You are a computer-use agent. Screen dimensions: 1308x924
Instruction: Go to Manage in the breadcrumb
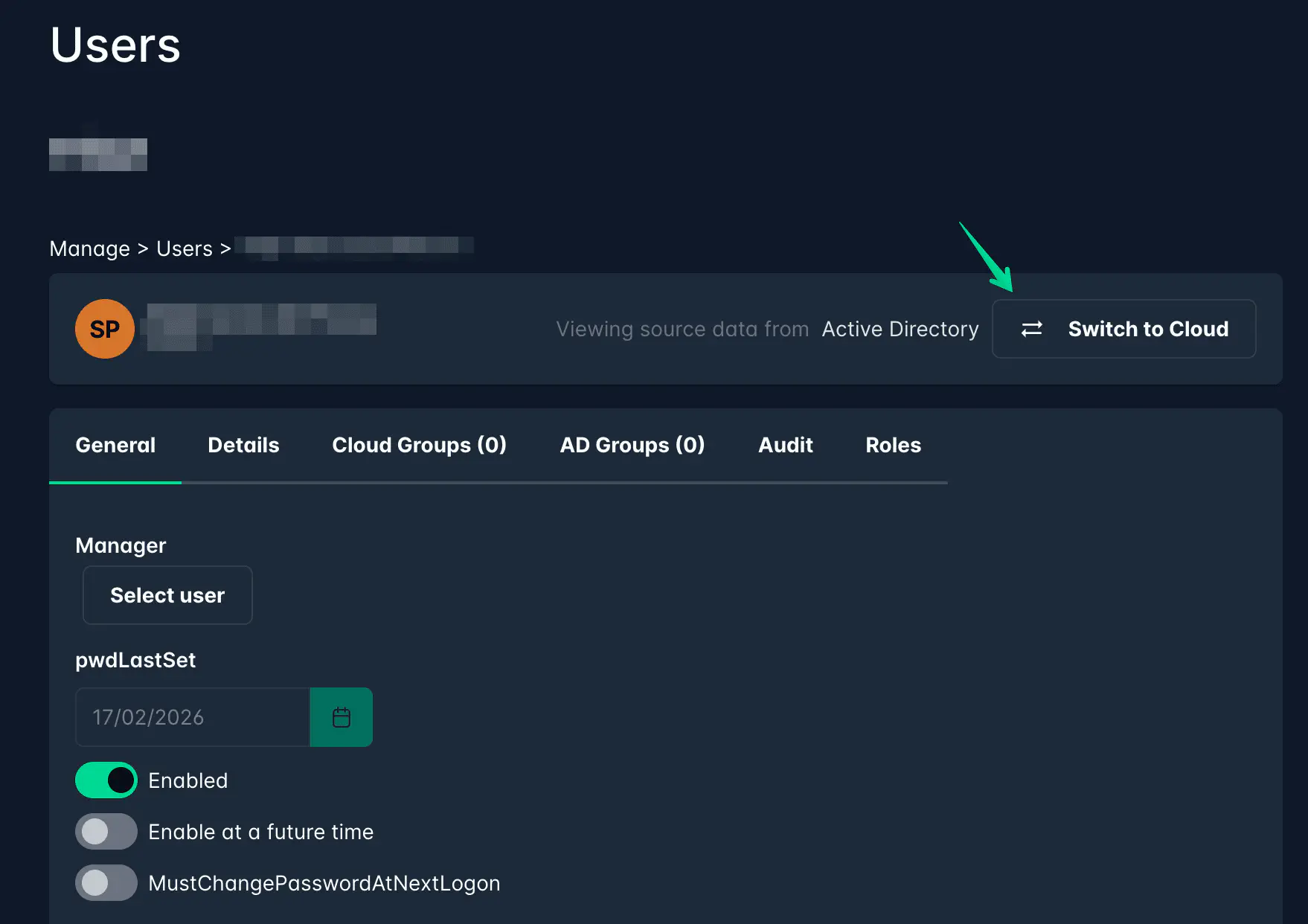(x=89, y=248)
